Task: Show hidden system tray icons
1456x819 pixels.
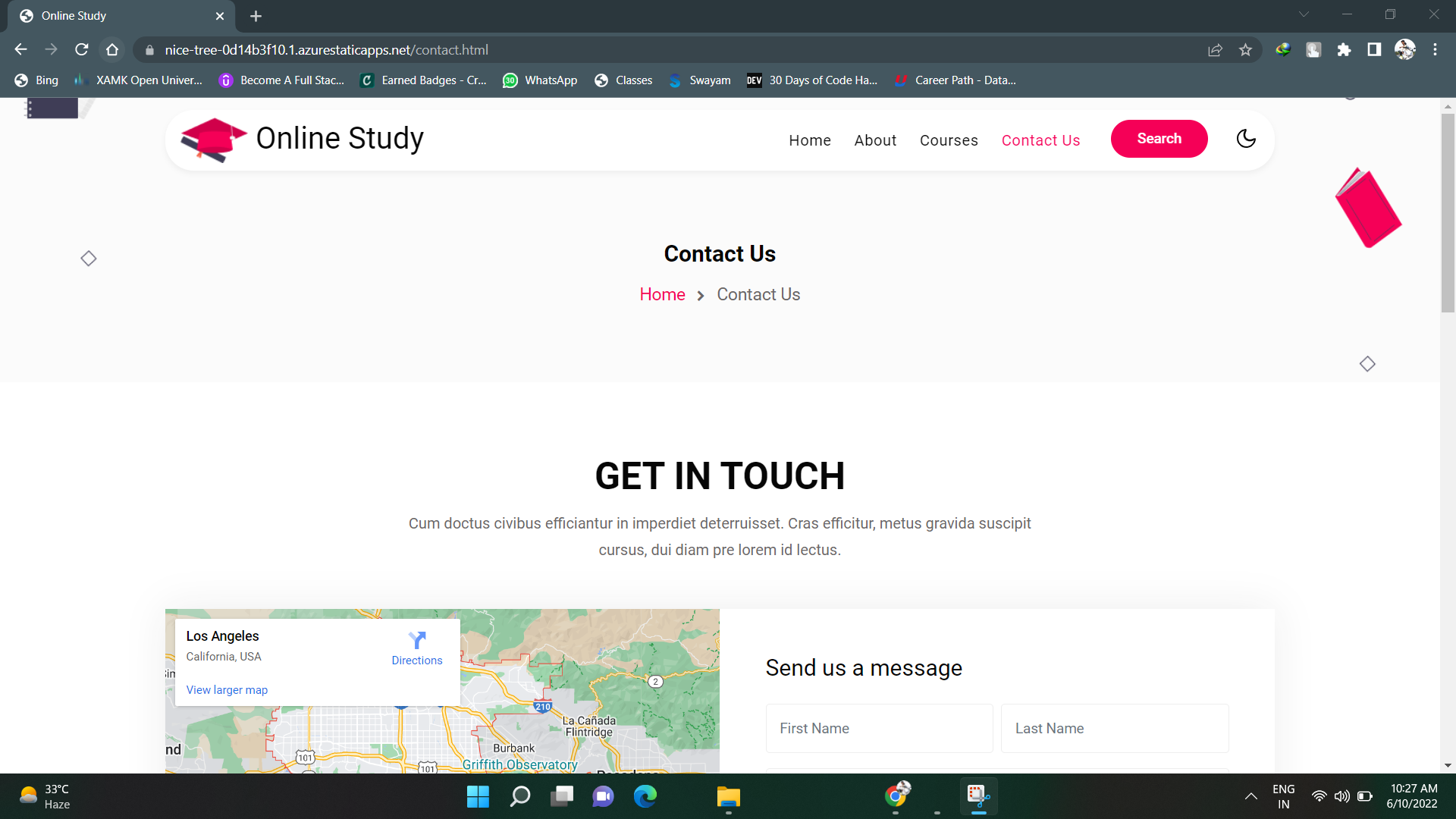Action: tap(1251, 796)
